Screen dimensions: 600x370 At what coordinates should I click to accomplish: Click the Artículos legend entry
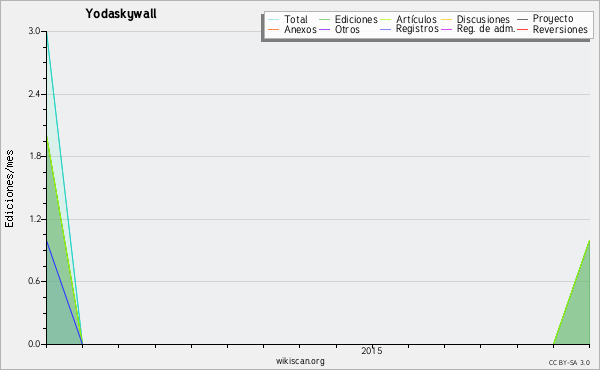point(408,19)
